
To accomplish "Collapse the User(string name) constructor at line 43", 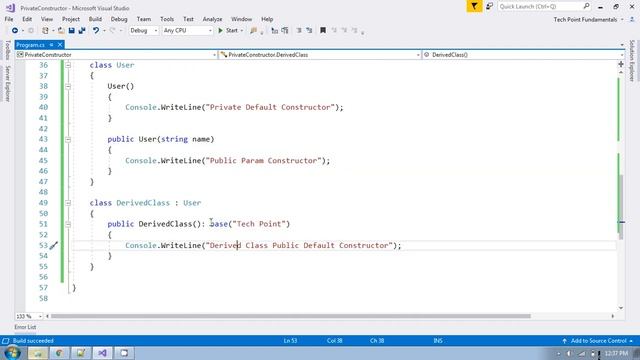I will coord(68,140).
